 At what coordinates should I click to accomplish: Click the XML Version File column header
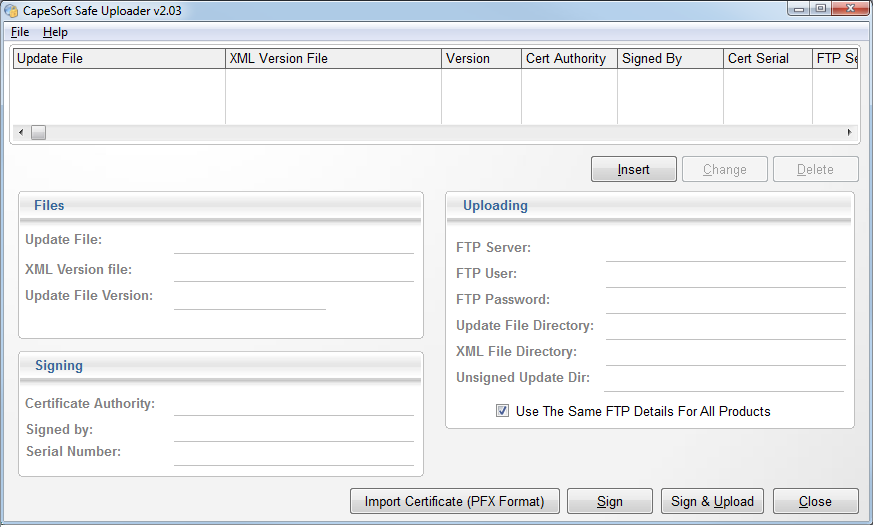point(332,58)
